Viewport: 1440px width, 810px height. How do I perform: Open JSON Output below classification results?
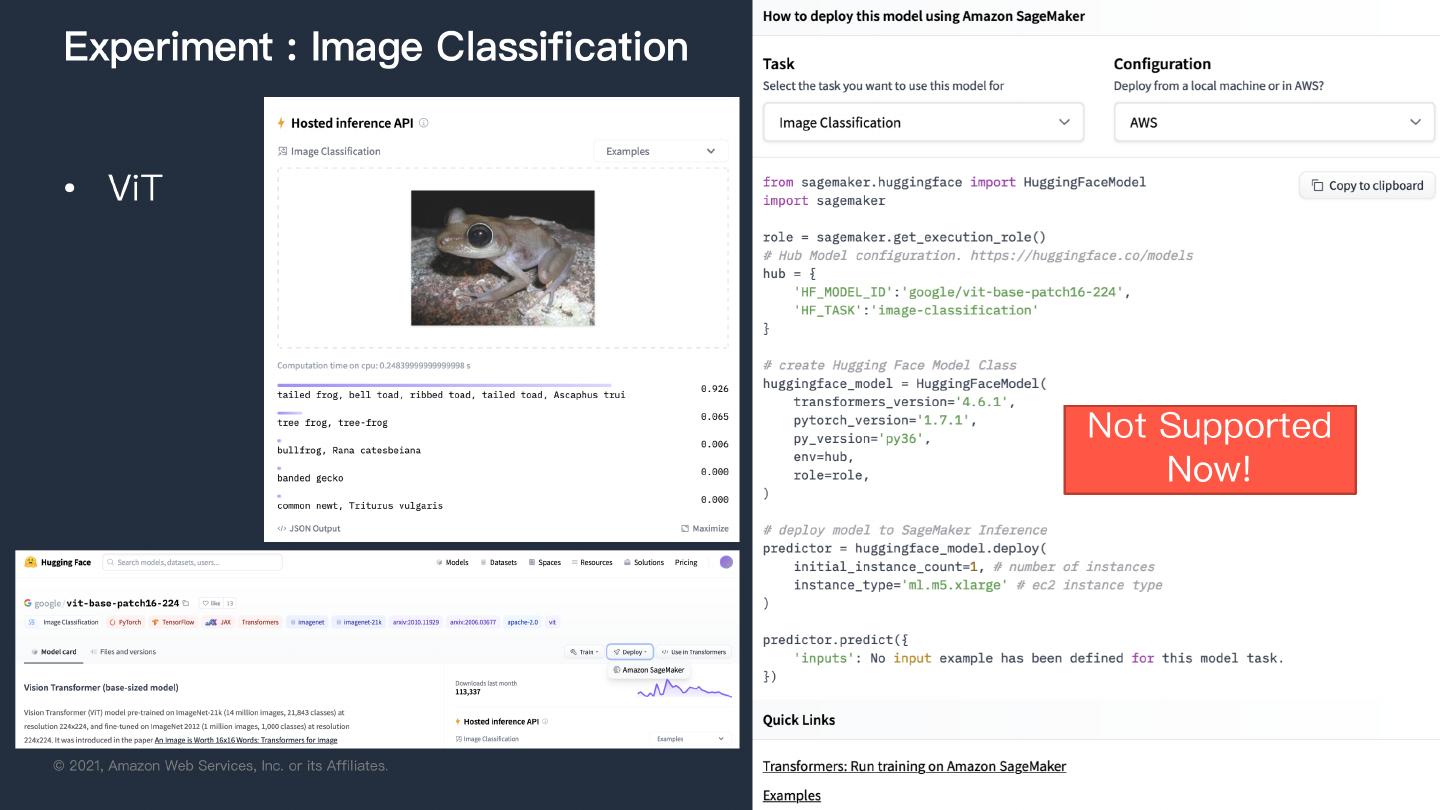309,528
